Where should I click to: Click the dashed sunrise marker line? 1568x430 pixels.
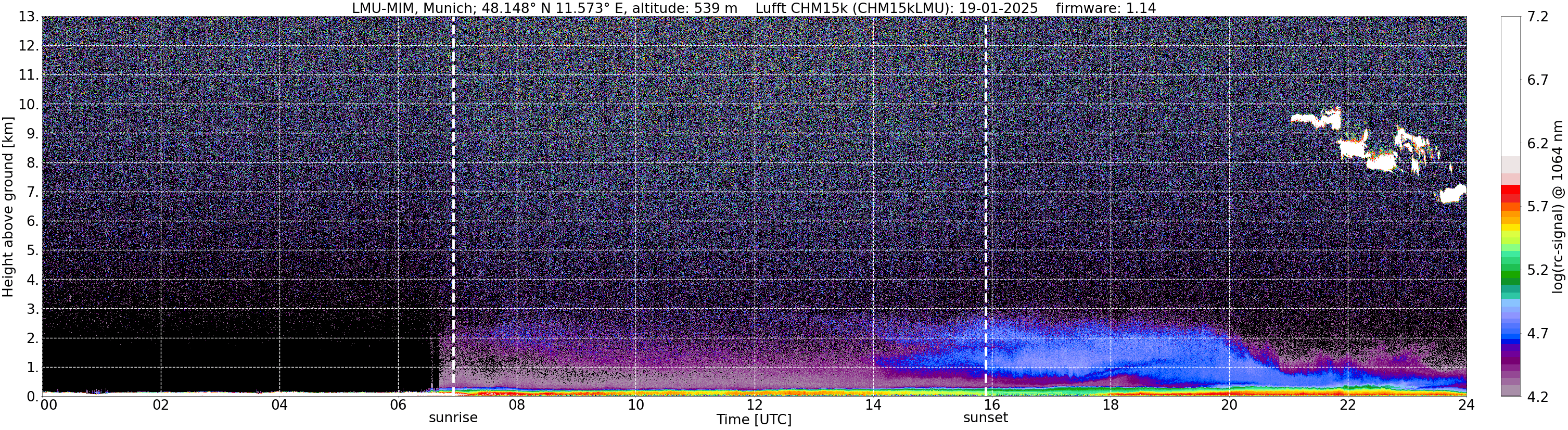coord(453,206)
